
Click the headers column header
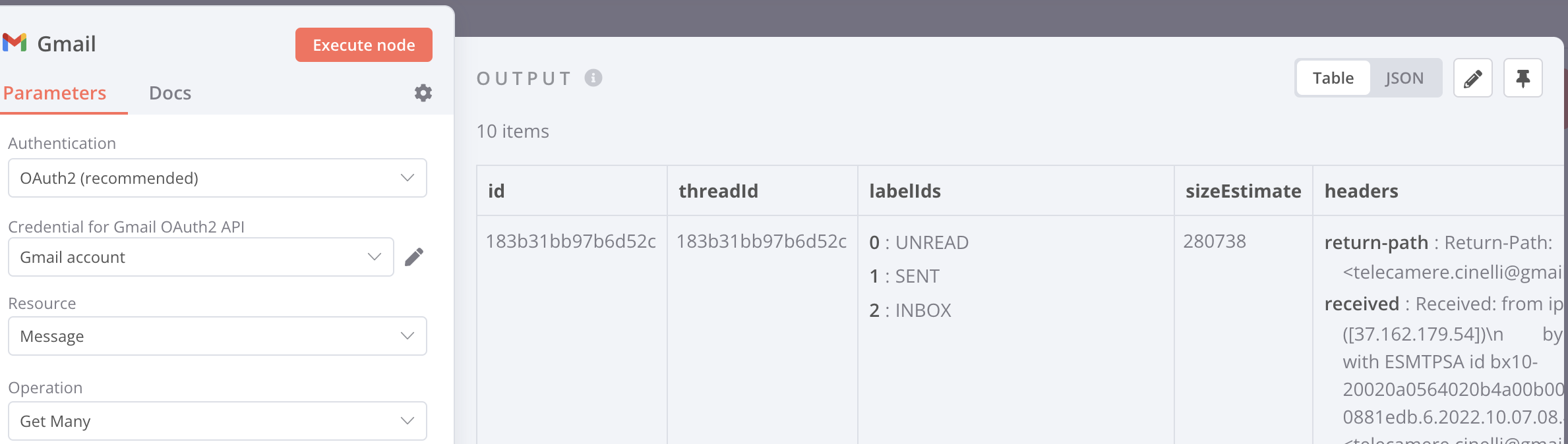point(1361,191)
